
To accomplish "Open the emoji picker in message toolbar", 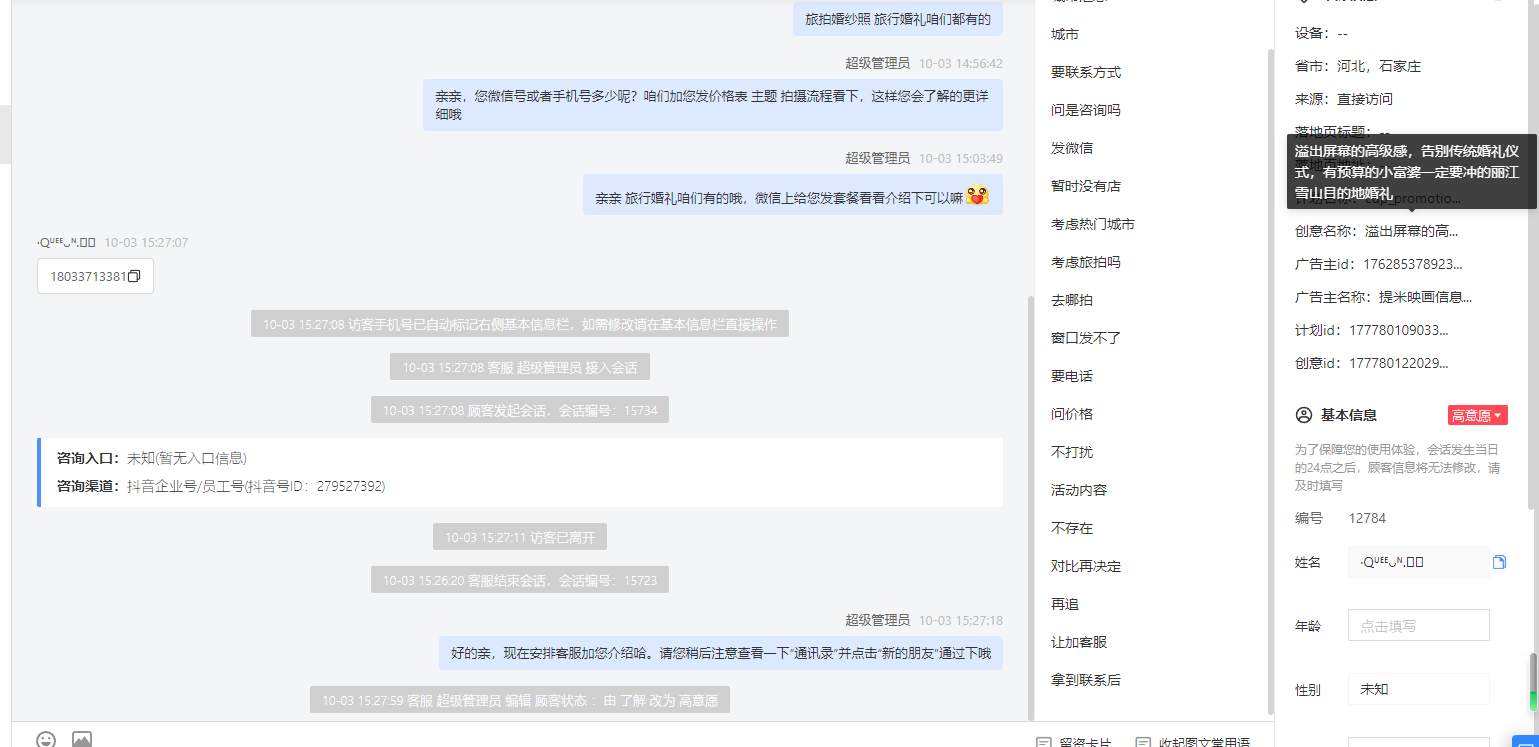I will [46, 740].
